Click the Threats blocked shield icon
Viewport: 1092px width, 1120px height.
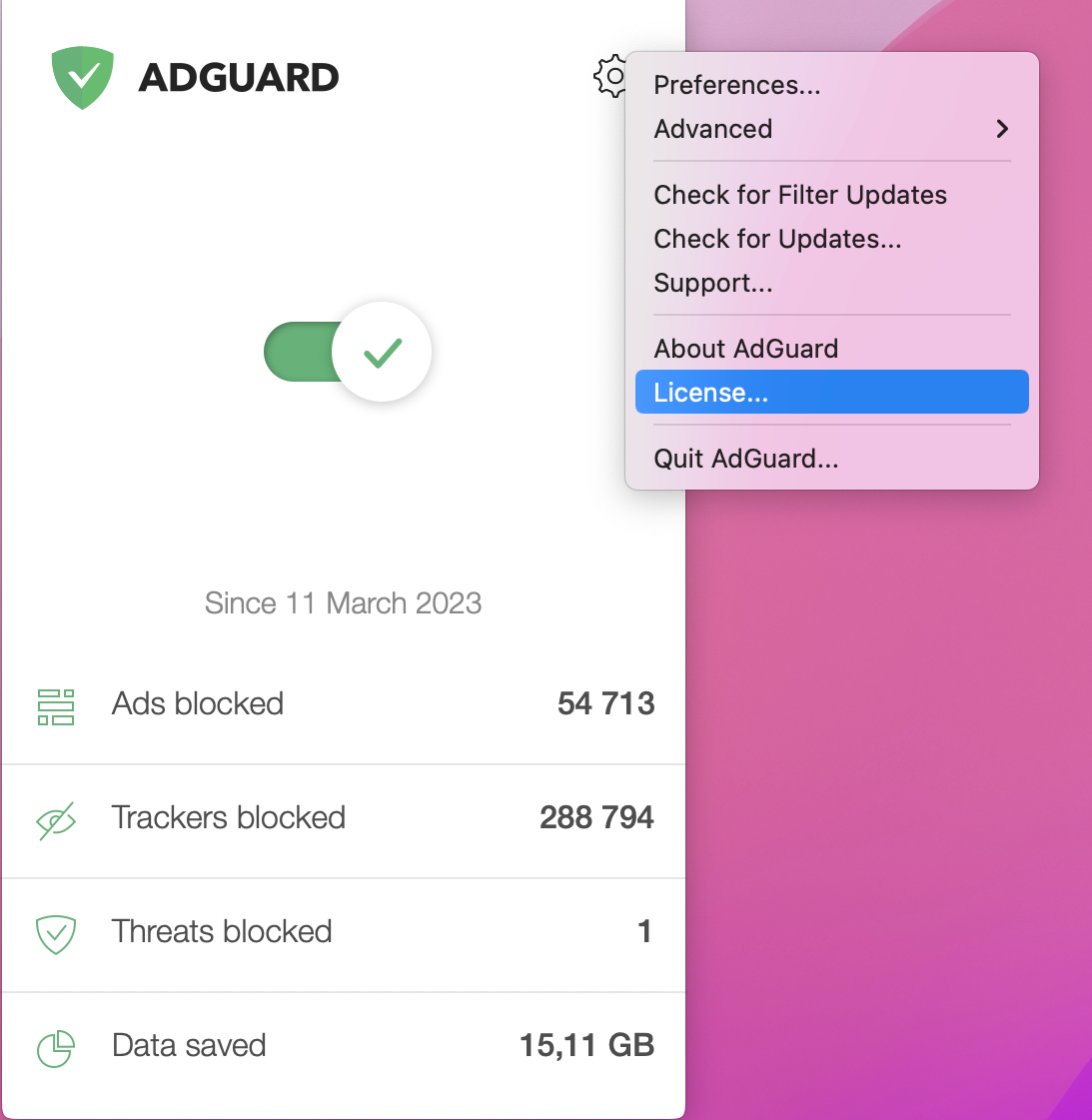[56, 933]
